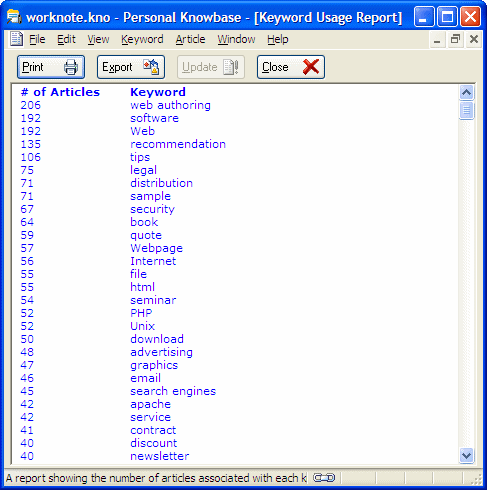The image size is (487, 490).
Task: Restore the inner report window
Action: click(455, 39)
